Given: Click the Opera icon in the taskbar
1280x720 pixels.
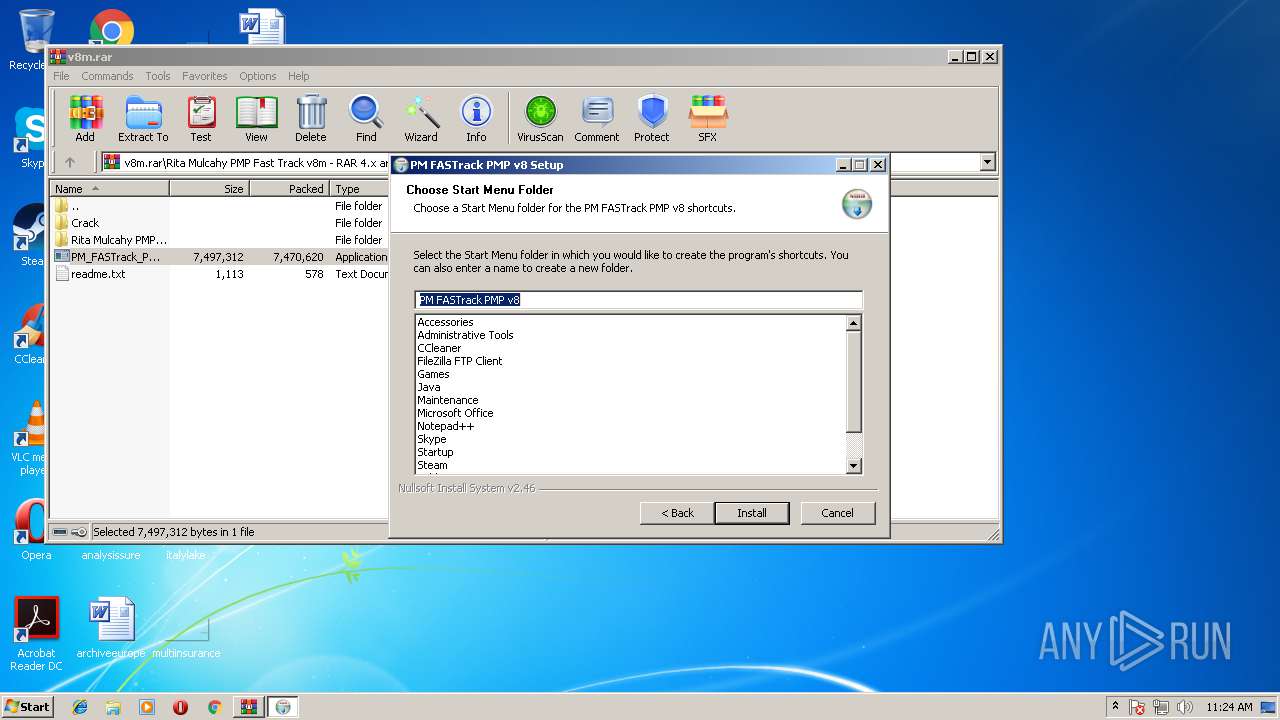Looking at the screenshot, I should coord(181,707).
